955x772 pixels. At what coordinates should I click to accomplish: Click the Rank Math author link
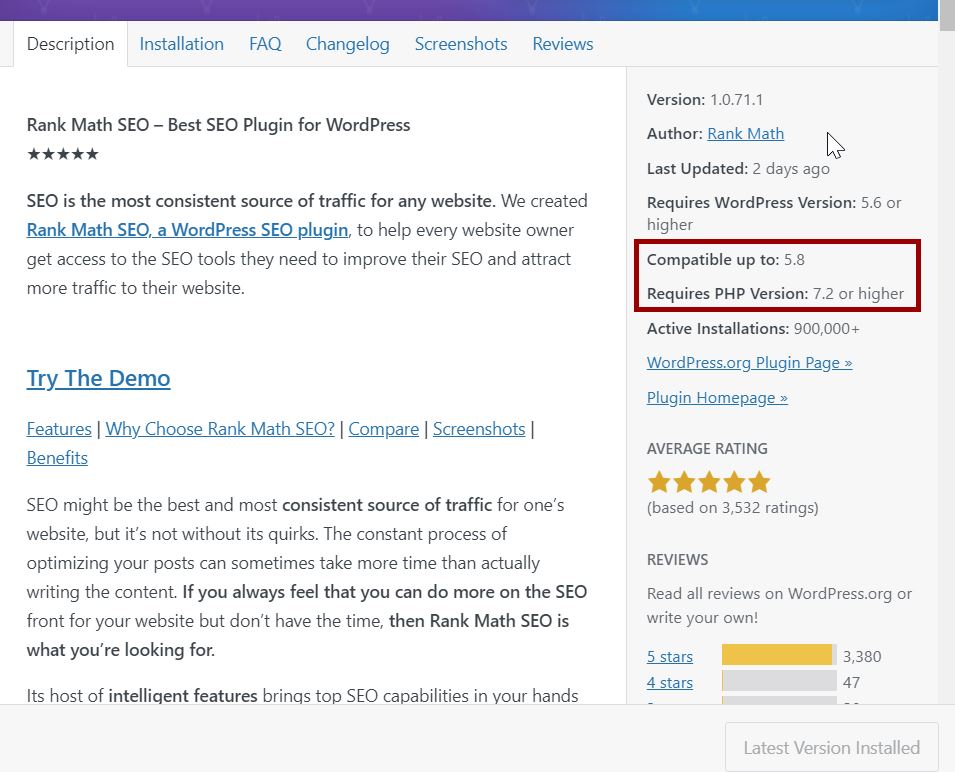click(x=745, y=133)
